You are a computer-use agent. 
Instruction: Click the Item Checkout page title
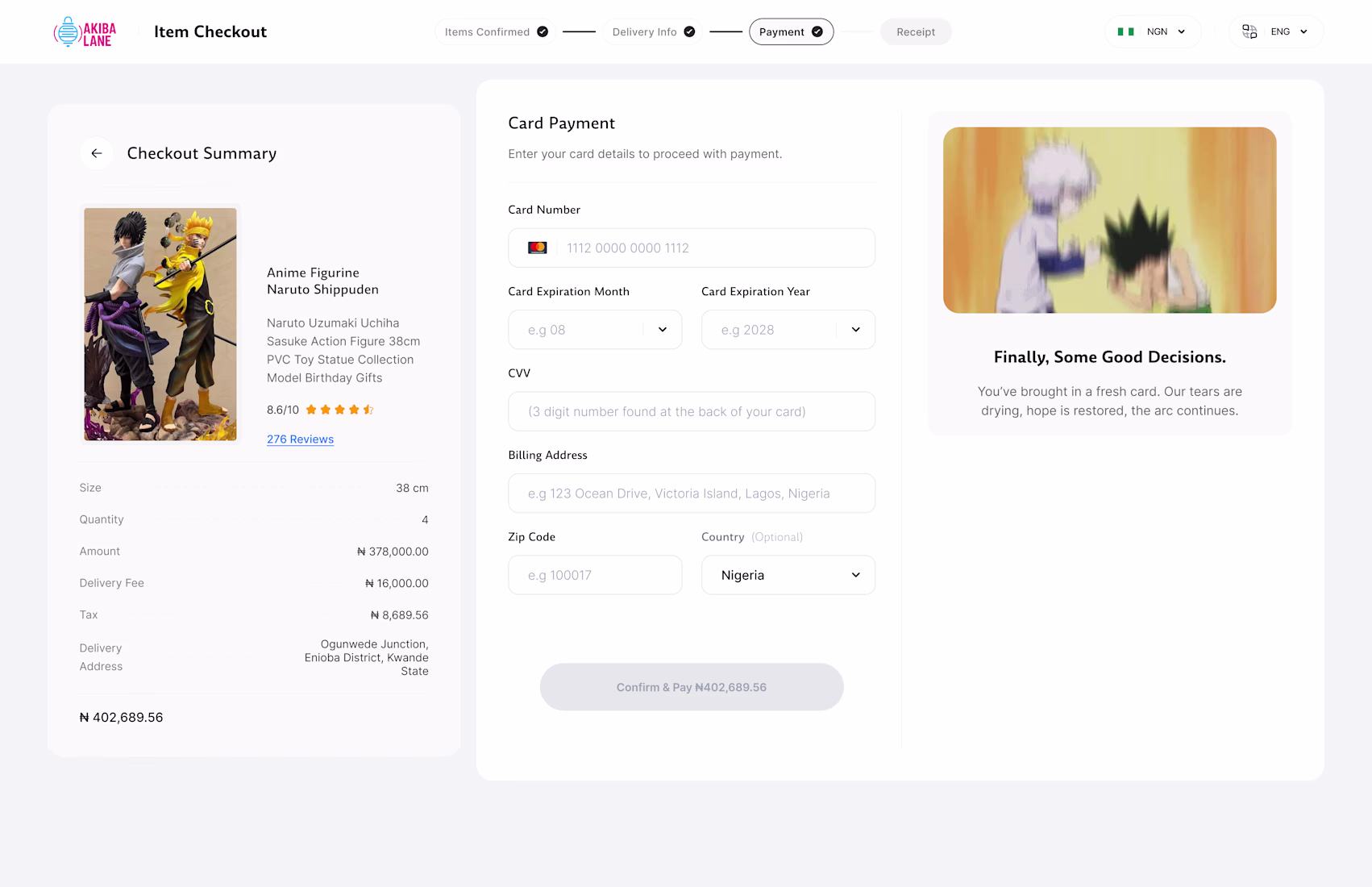pos(210,31)
